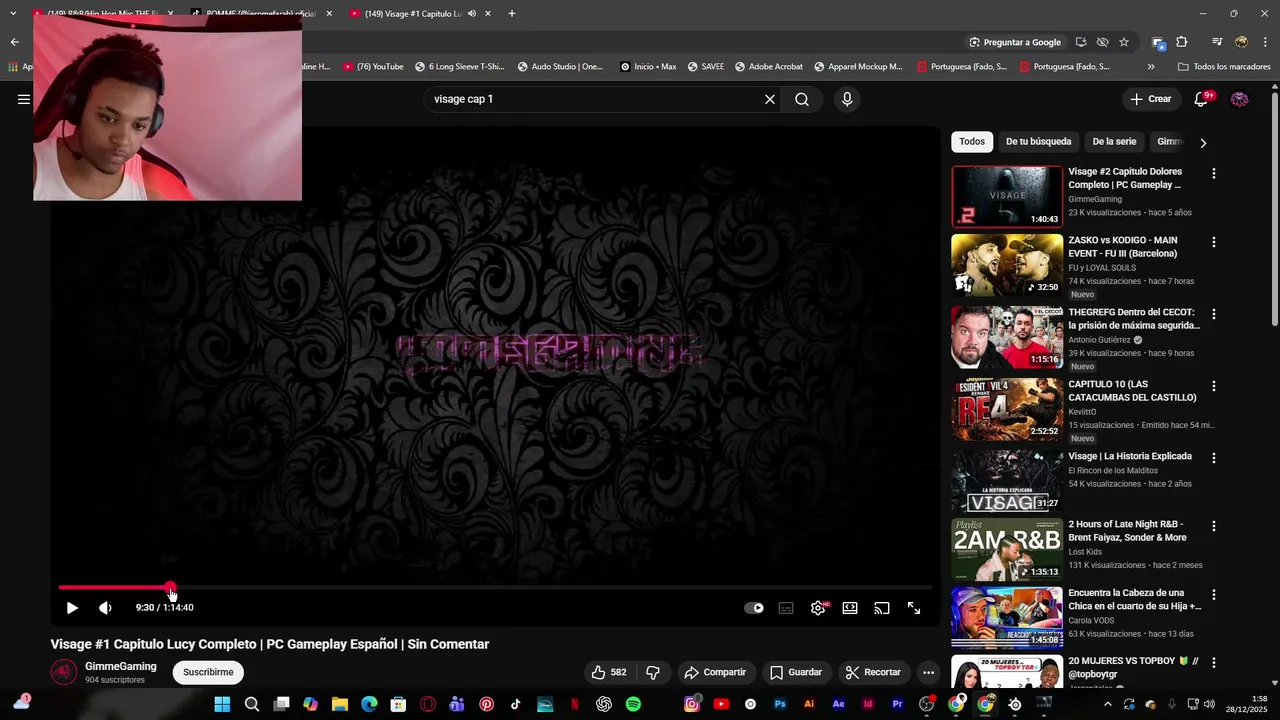Like the video (582 likes)

pyautogui.click(x=610, y=672)
